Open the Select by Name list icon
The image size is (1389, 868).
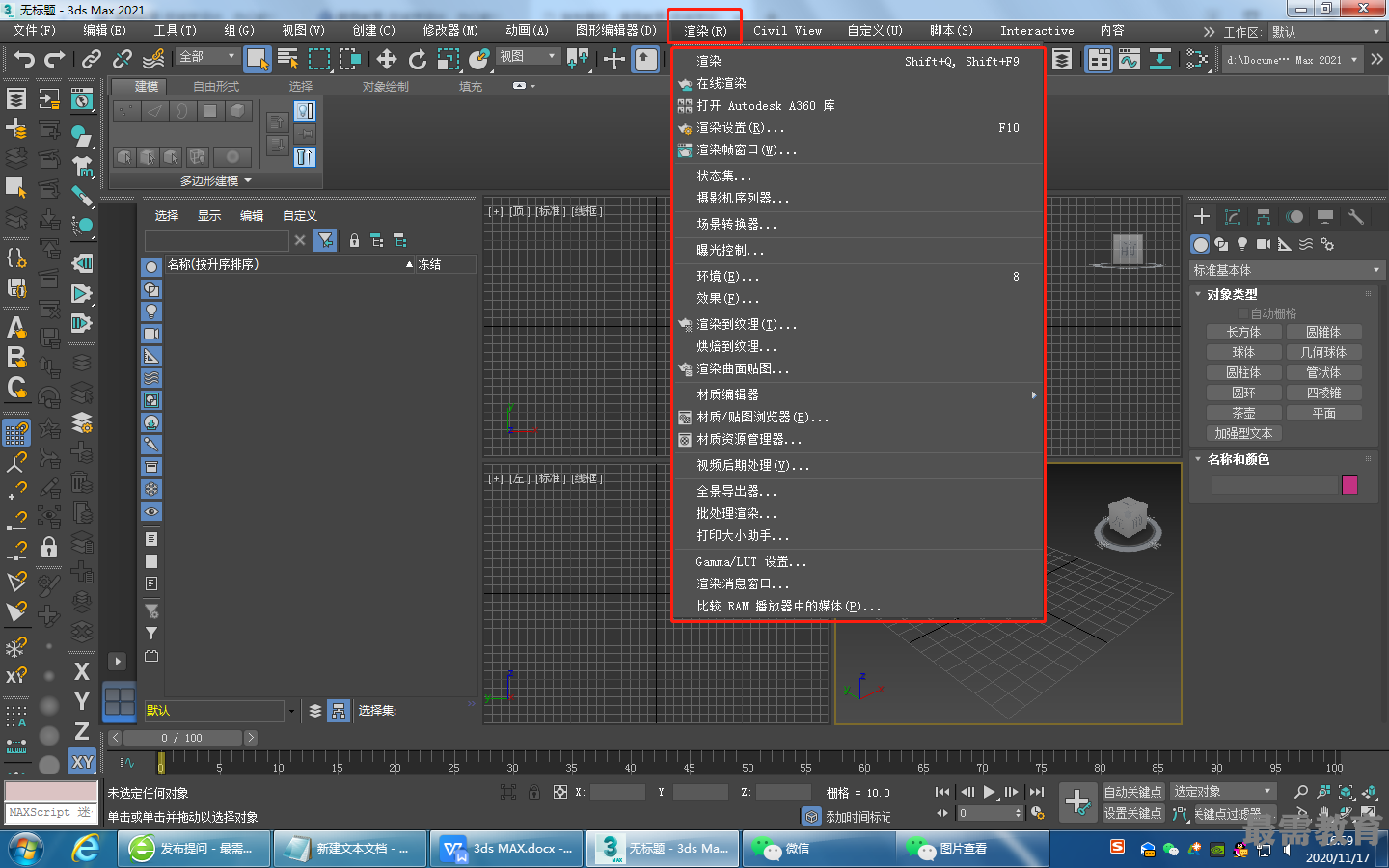point(287,60)
